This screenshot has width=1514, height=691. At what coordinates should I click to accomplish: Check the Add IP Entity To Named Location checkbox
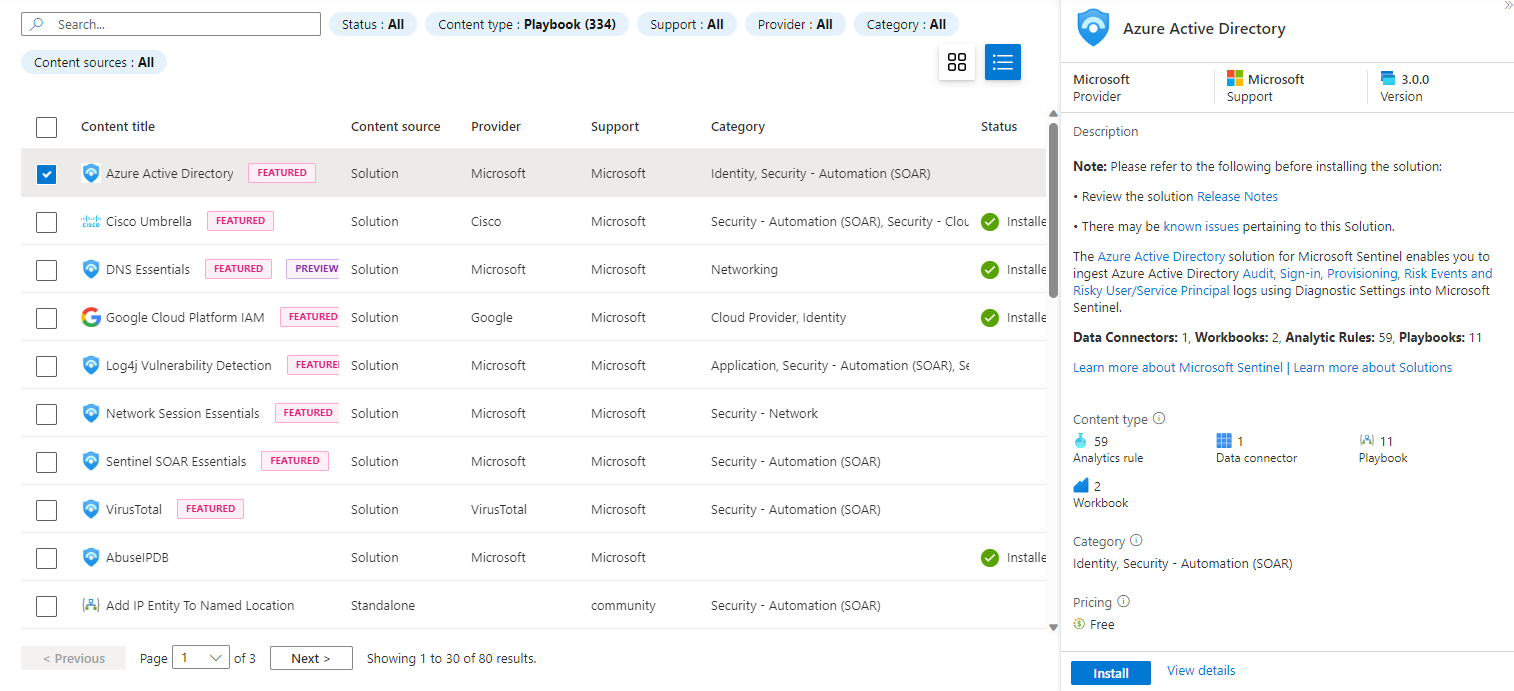(47, 606)
